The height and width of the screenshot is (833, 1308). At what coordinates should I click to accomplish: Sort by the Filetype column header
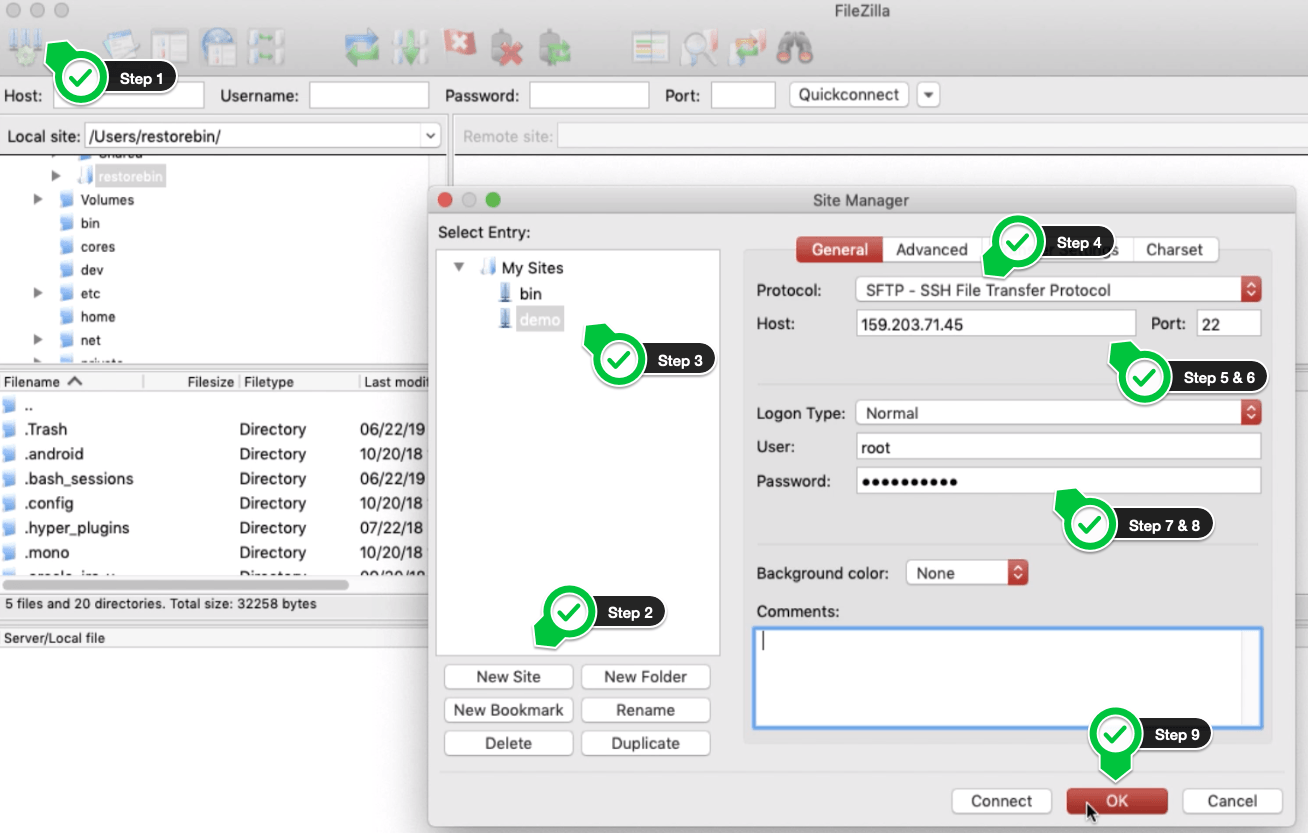(x=298, y=382)
